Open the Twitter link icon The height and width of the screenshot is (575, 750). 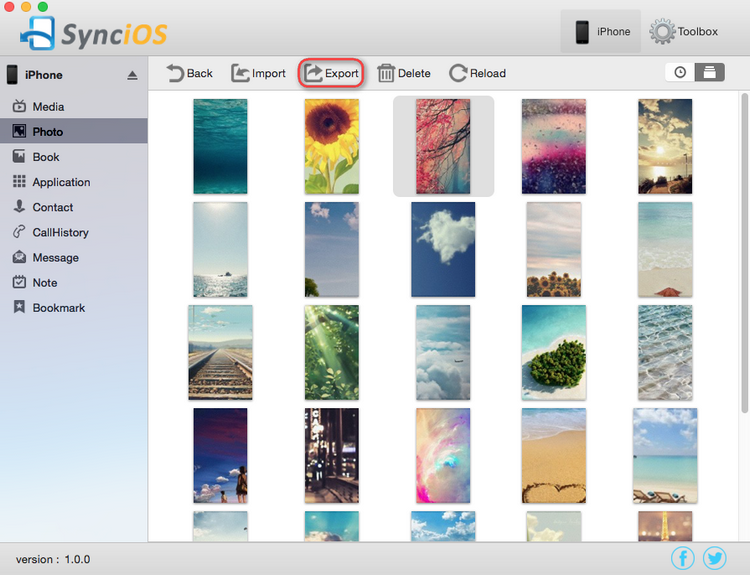[715, 558]
